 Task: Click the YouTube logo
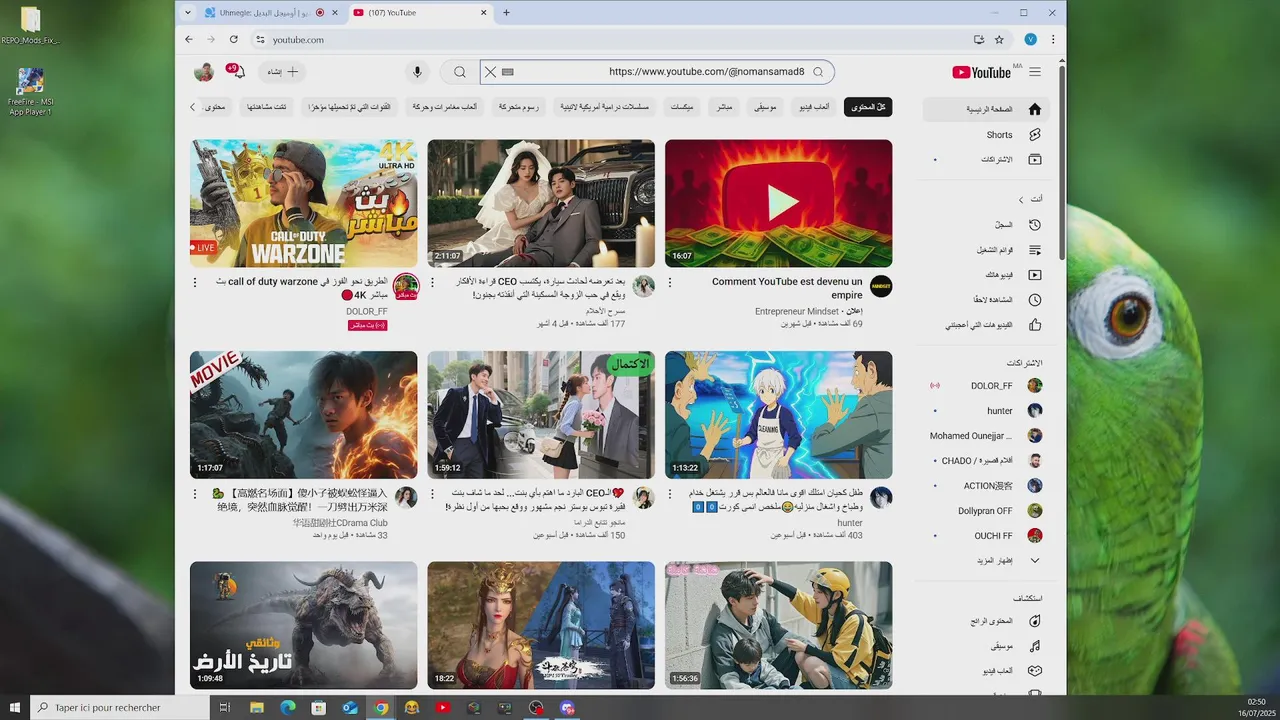981,72
